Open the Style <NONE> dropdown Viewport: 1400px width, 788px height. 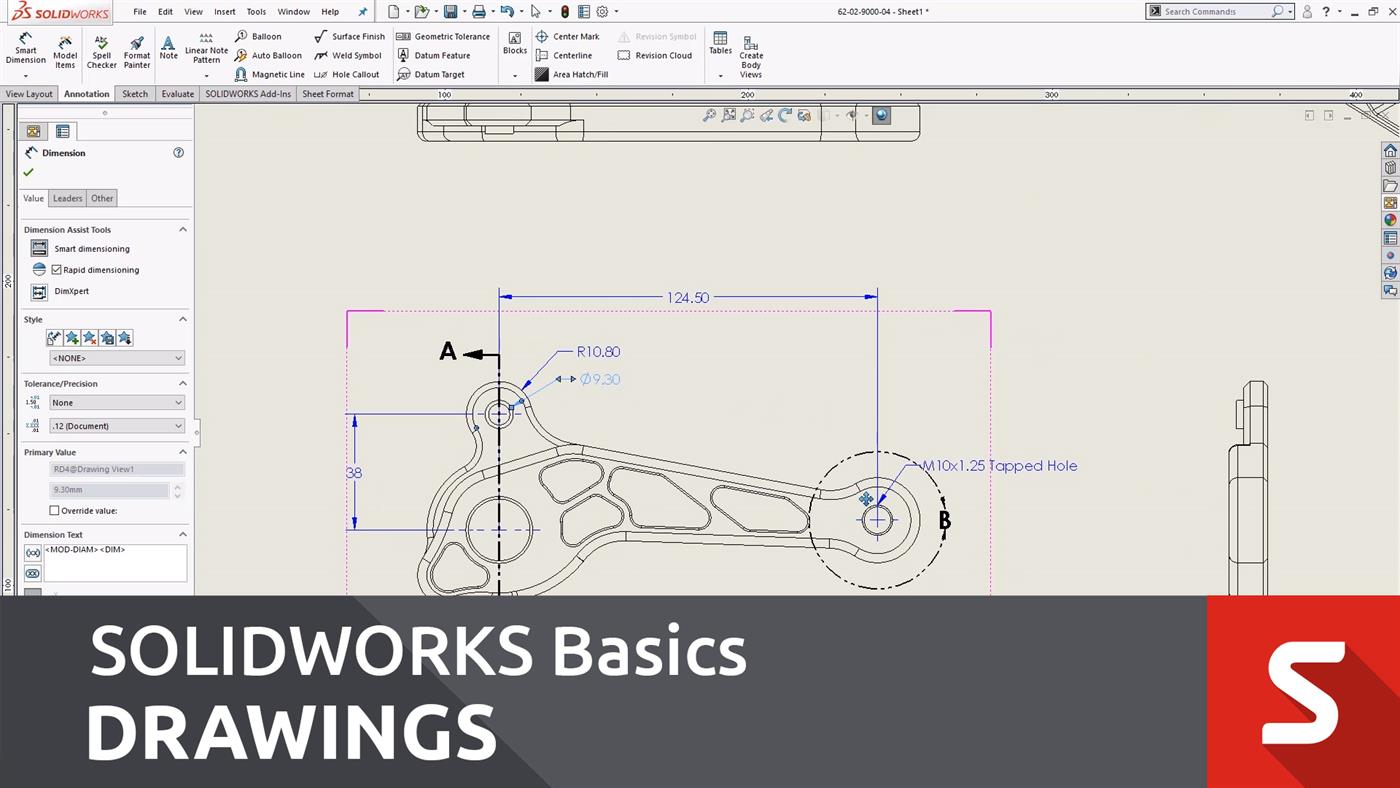coord(116,358)
